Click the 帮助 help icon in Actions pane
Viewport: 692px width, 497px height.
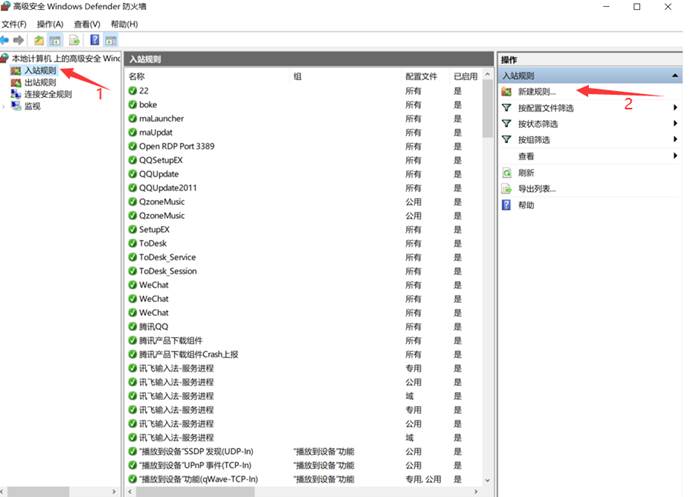(x=507, y=205)
